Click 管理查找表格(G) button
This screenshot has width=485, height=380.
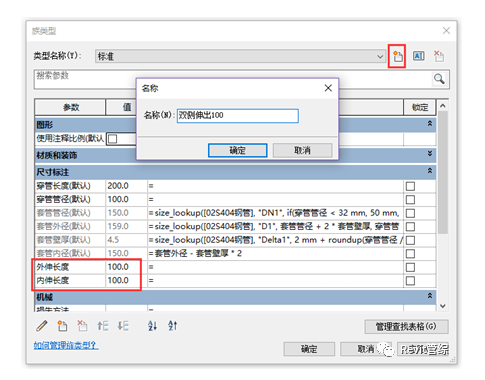pyautogui.click(x=406, y=327)
